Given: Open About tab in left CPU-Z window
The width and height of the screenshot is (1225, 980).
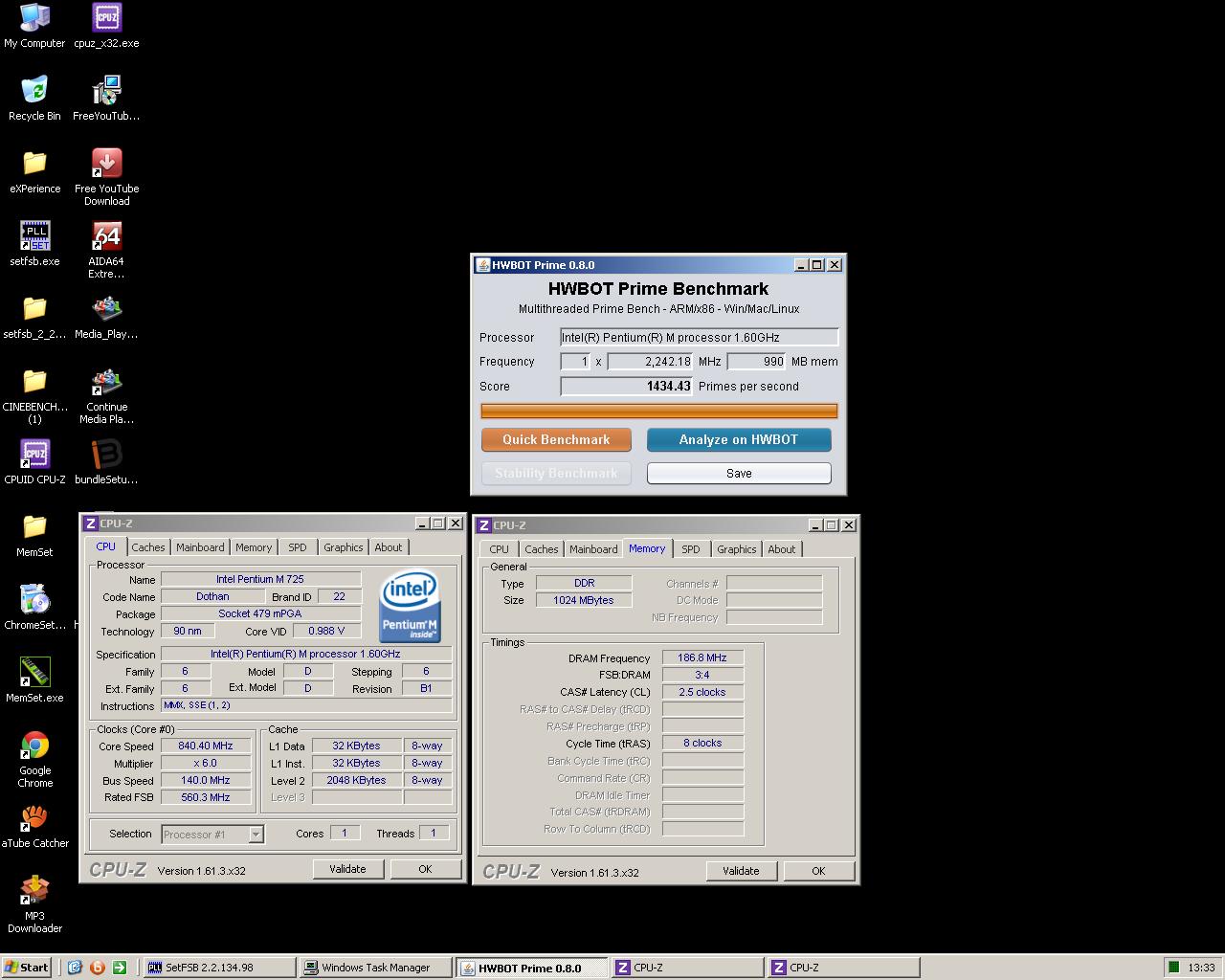Looking at the screenshot, I should click(x=389, y=547).
